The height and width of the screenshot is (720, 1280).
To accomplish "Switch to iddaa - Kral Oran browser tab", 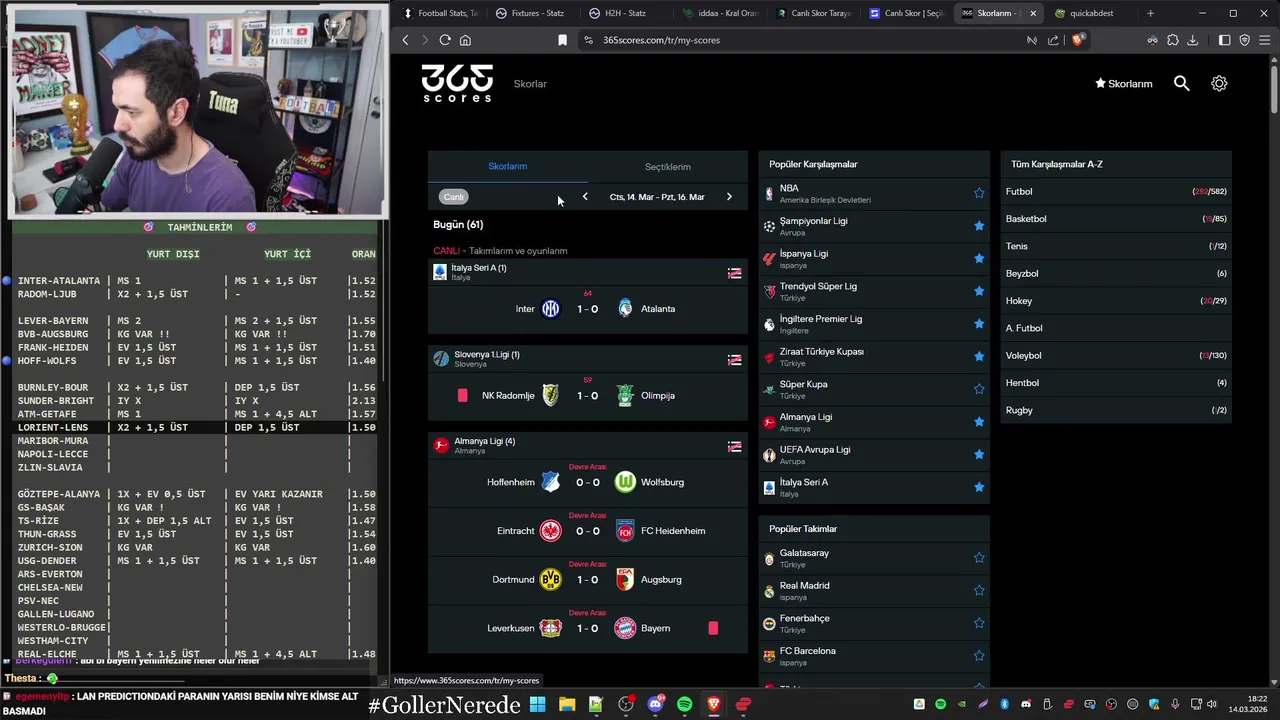I will pyautogui.click(x=719, y=13).
